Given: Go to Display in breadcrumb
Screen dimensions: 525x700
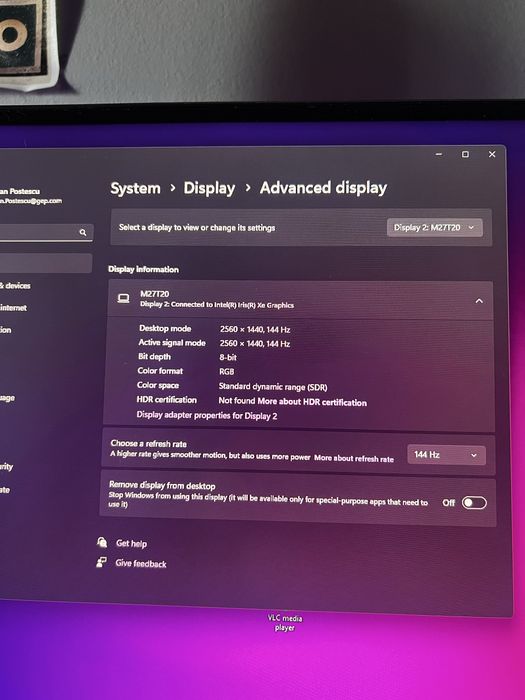Looking at the screenshot, I should (x=209, y=188).
